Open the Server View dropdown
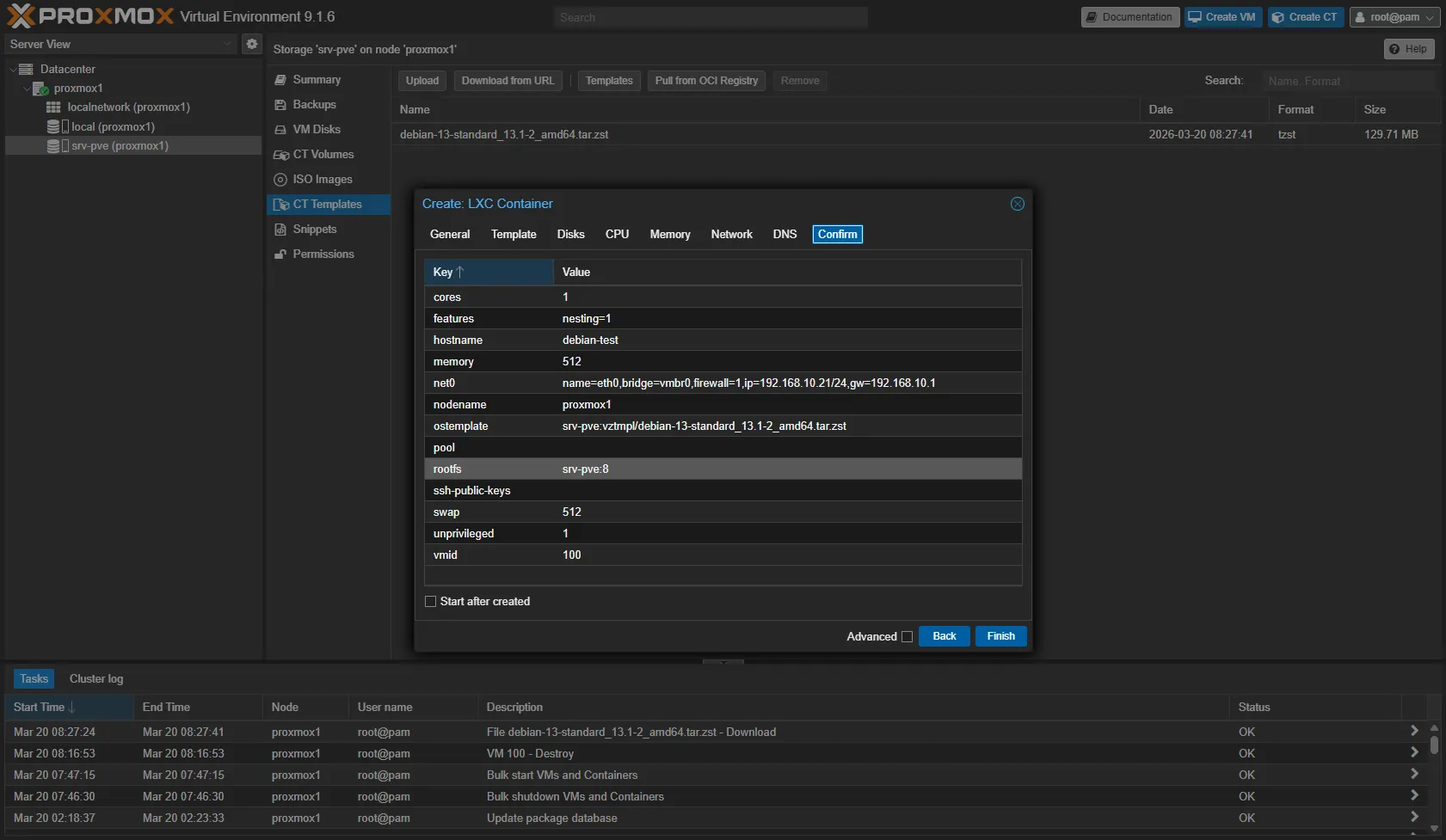This screenshot has height=840, width=1446. pos(120,44)
